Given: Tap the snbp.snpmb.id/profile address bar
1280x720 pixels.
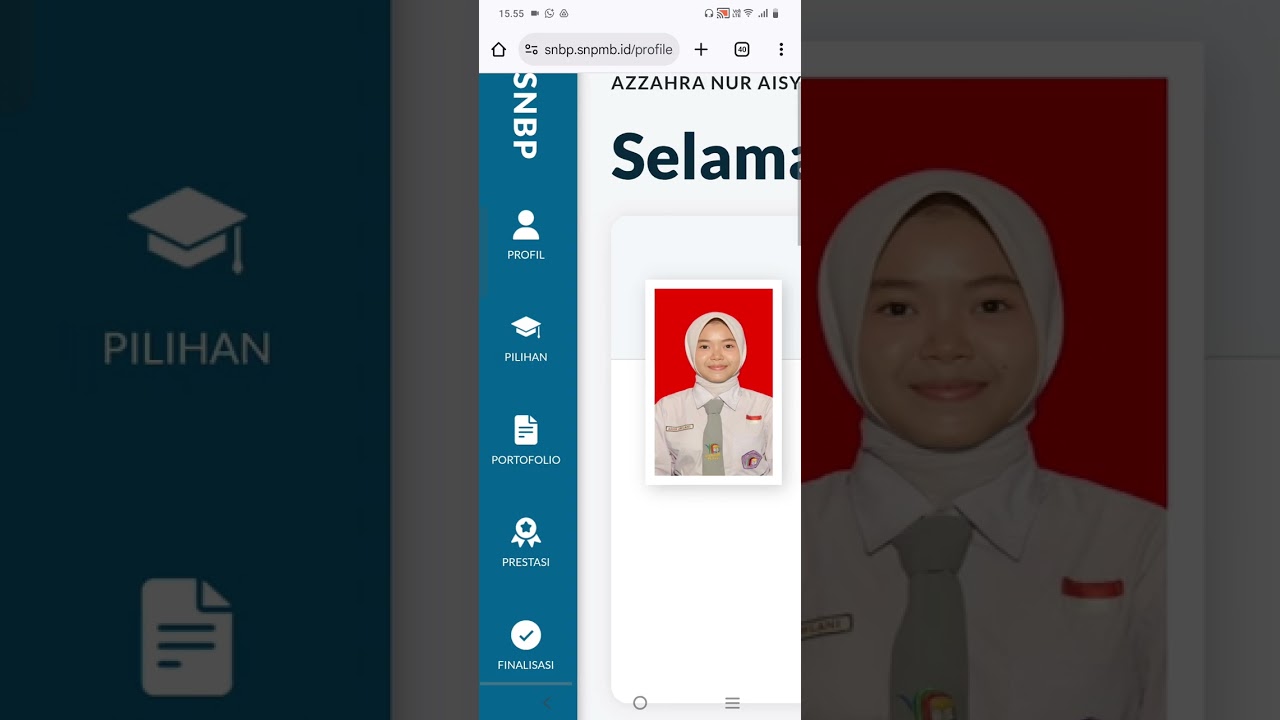Looking at the screenshot, I should (x=599, y=49).
